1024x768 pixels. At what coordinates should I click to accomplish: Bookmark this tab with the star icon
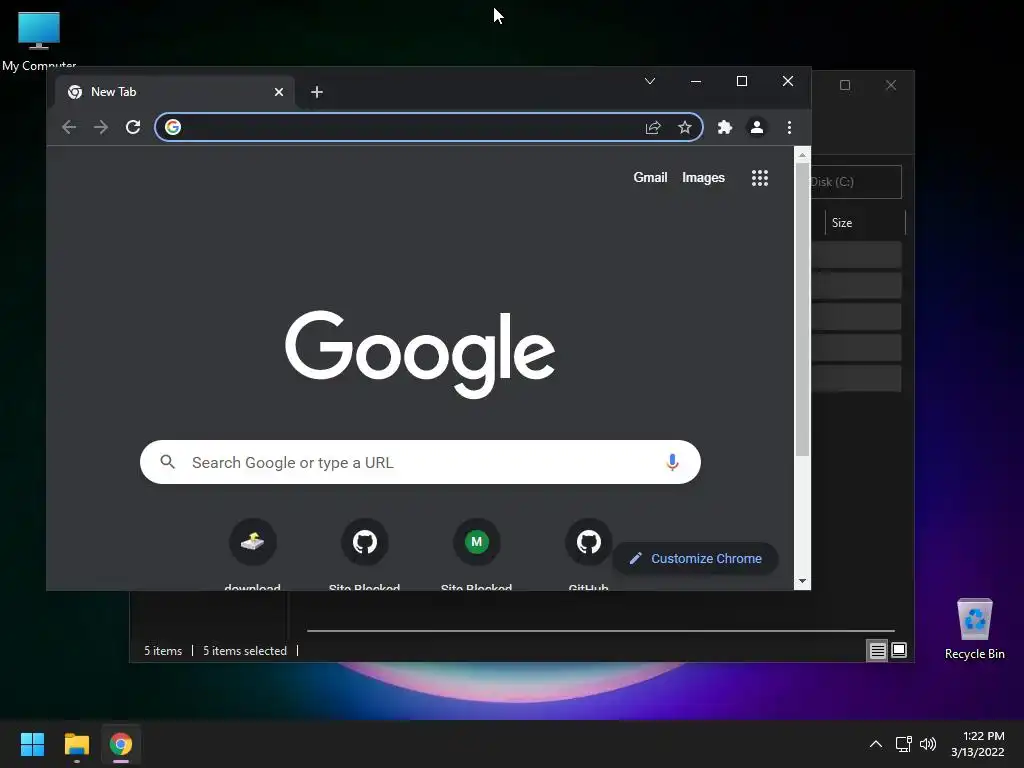pos(684,127)
